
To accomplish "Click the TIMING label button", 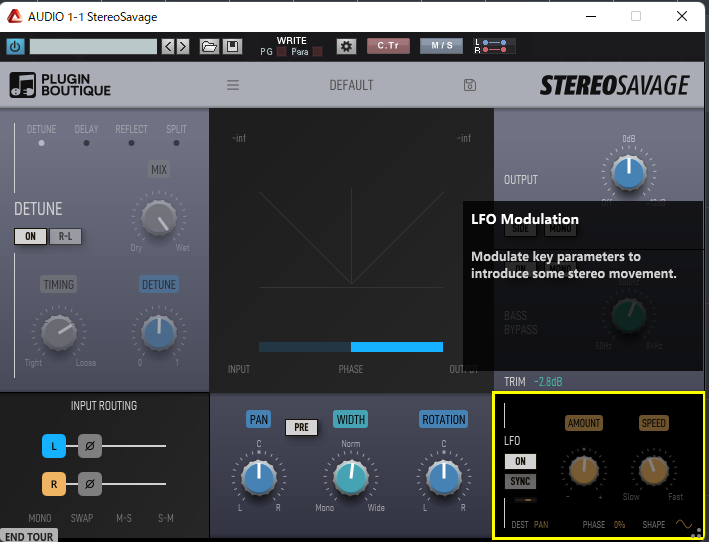I will click(59, 284).
